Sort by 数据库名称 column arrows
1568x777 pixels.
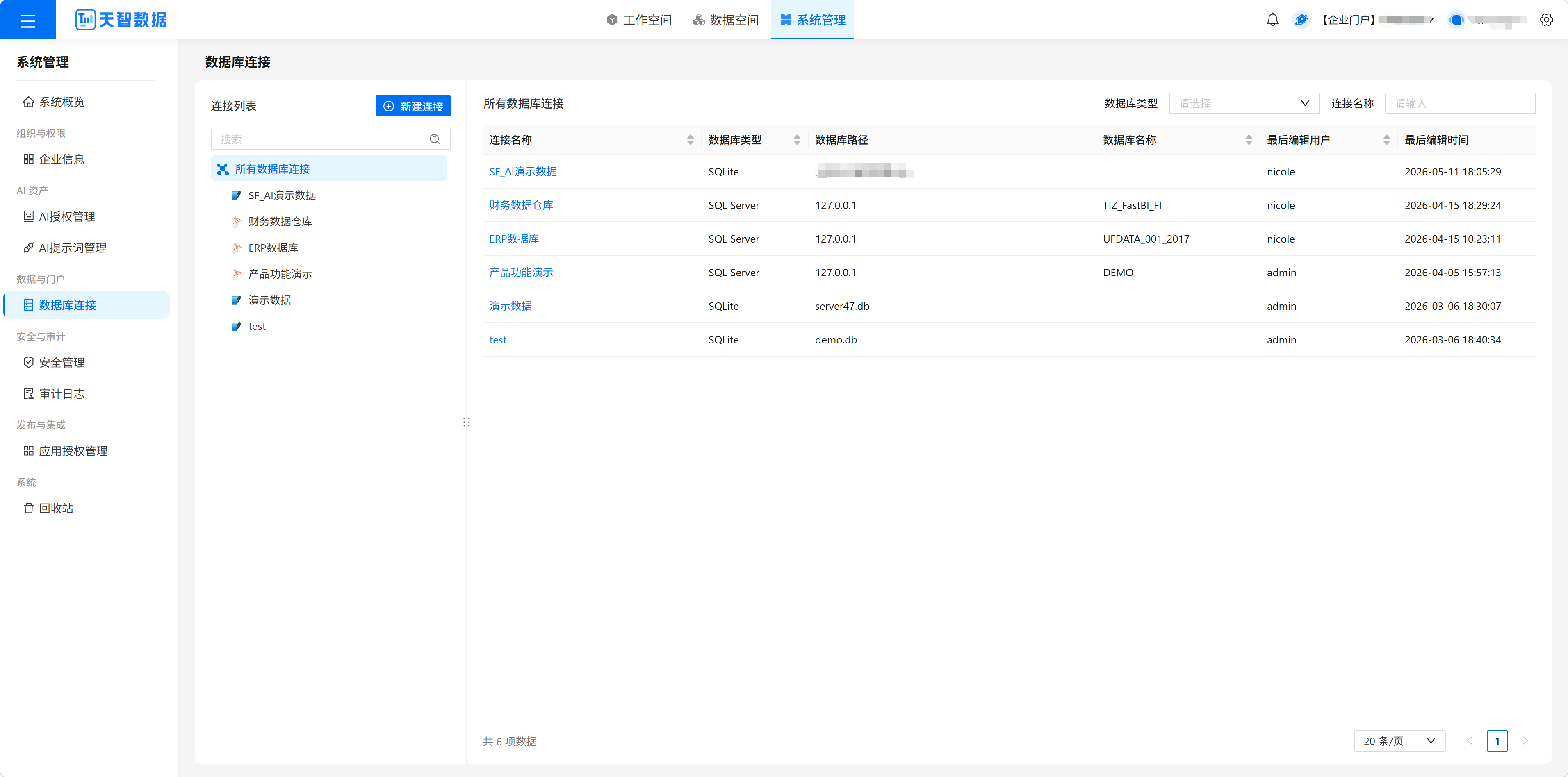[1249, 140]
